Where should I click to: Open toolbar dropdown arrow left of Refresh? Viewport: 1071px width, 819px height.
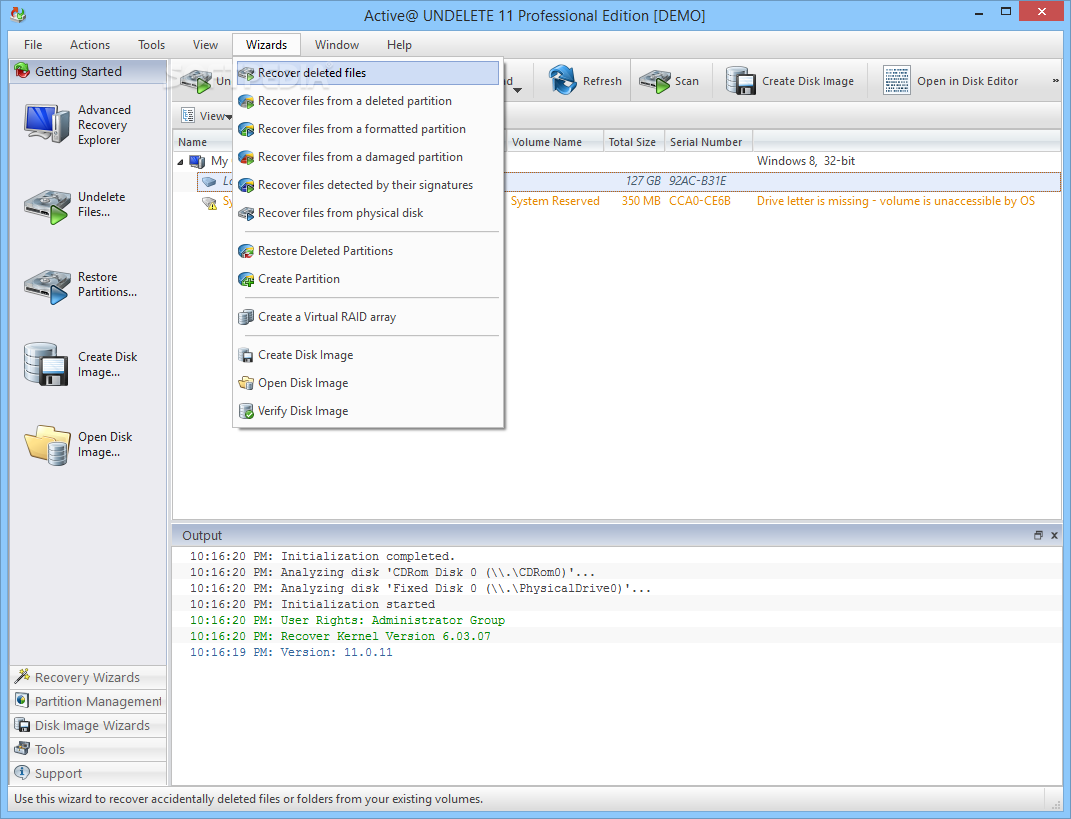(x=517, y=90)
